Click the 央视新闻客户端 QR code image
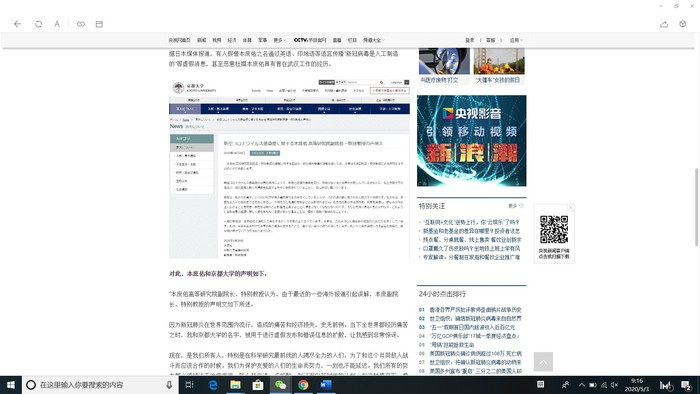This screenshot has width=700, height=394. (554, 230)
